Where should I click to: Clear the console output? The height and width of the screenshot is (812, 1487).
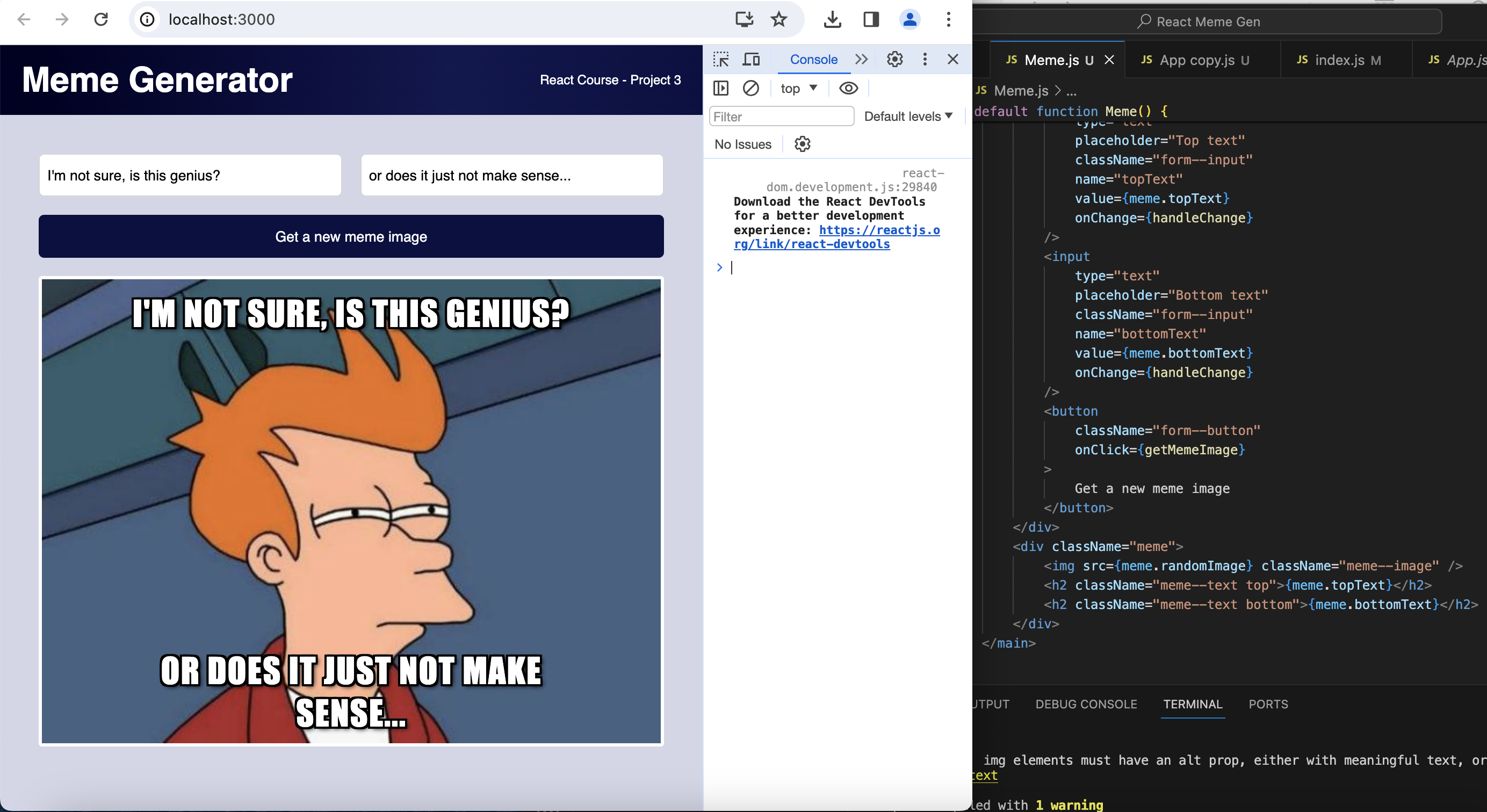751,88
